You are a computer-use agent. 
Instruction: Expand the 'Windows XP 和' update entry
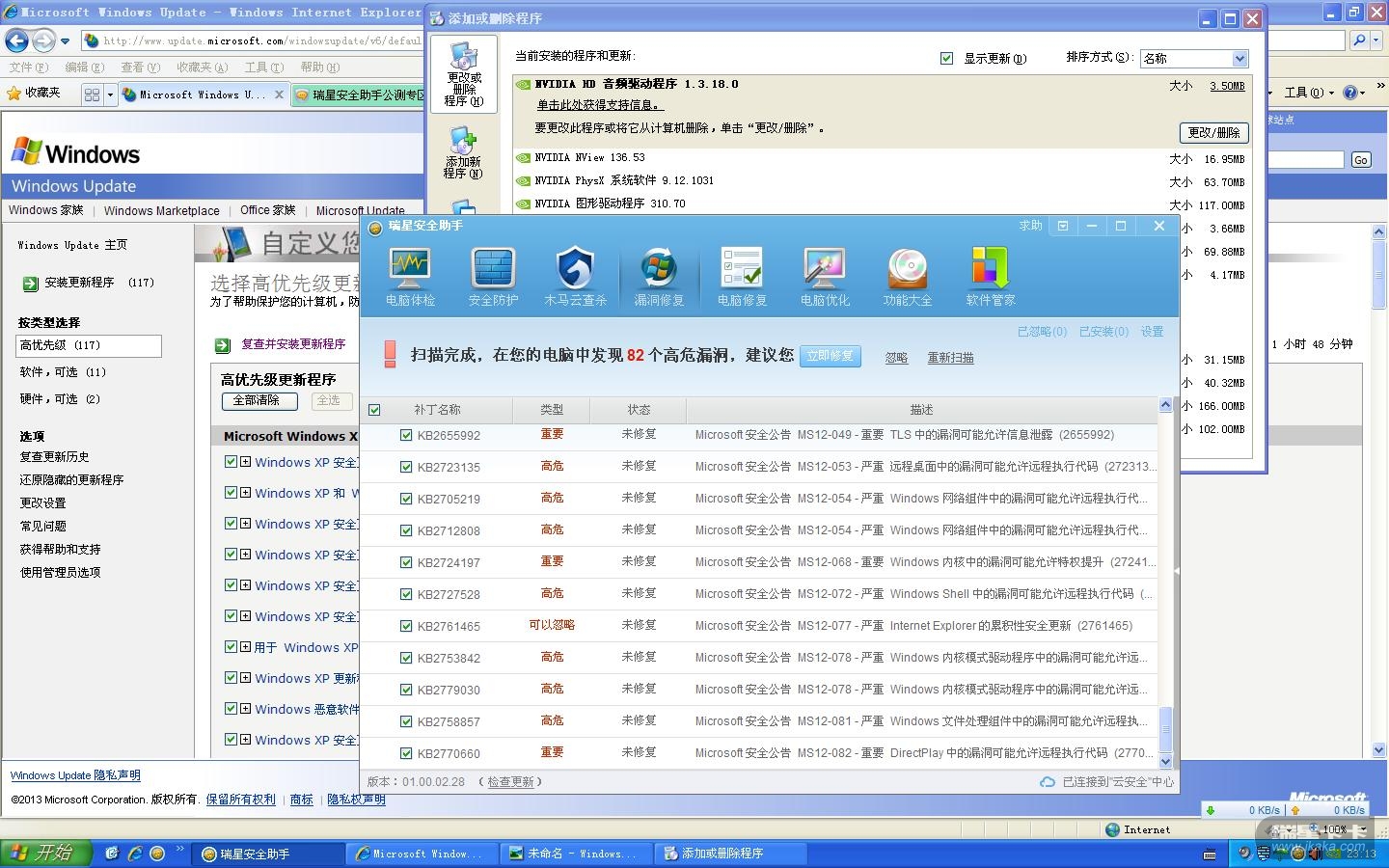(246, 494)
